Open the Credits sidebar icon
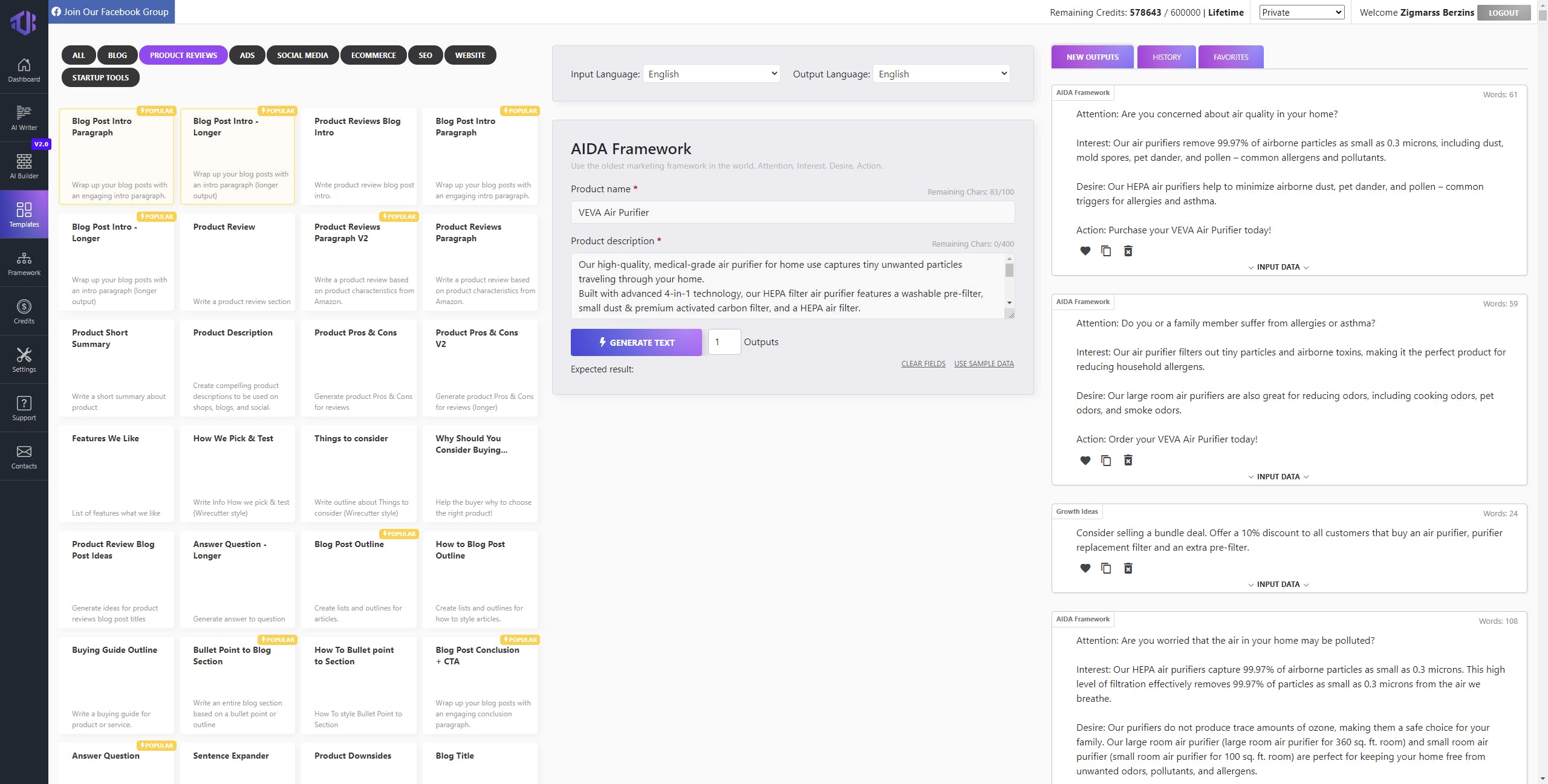Viewport: 1548px width, 784px height. pos(24,311)
